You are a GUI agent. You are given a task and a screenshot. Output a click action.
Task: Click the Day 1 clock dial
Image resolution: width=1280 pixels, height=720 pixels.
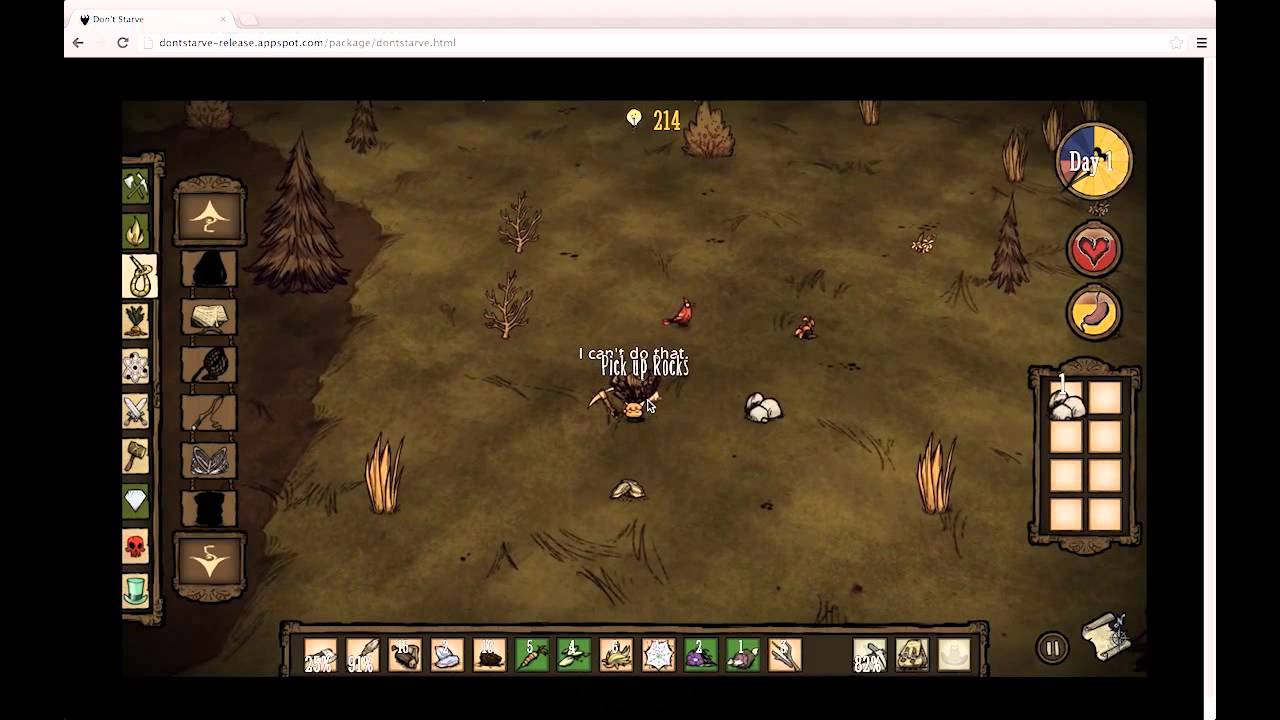[x=1093, y=162]
